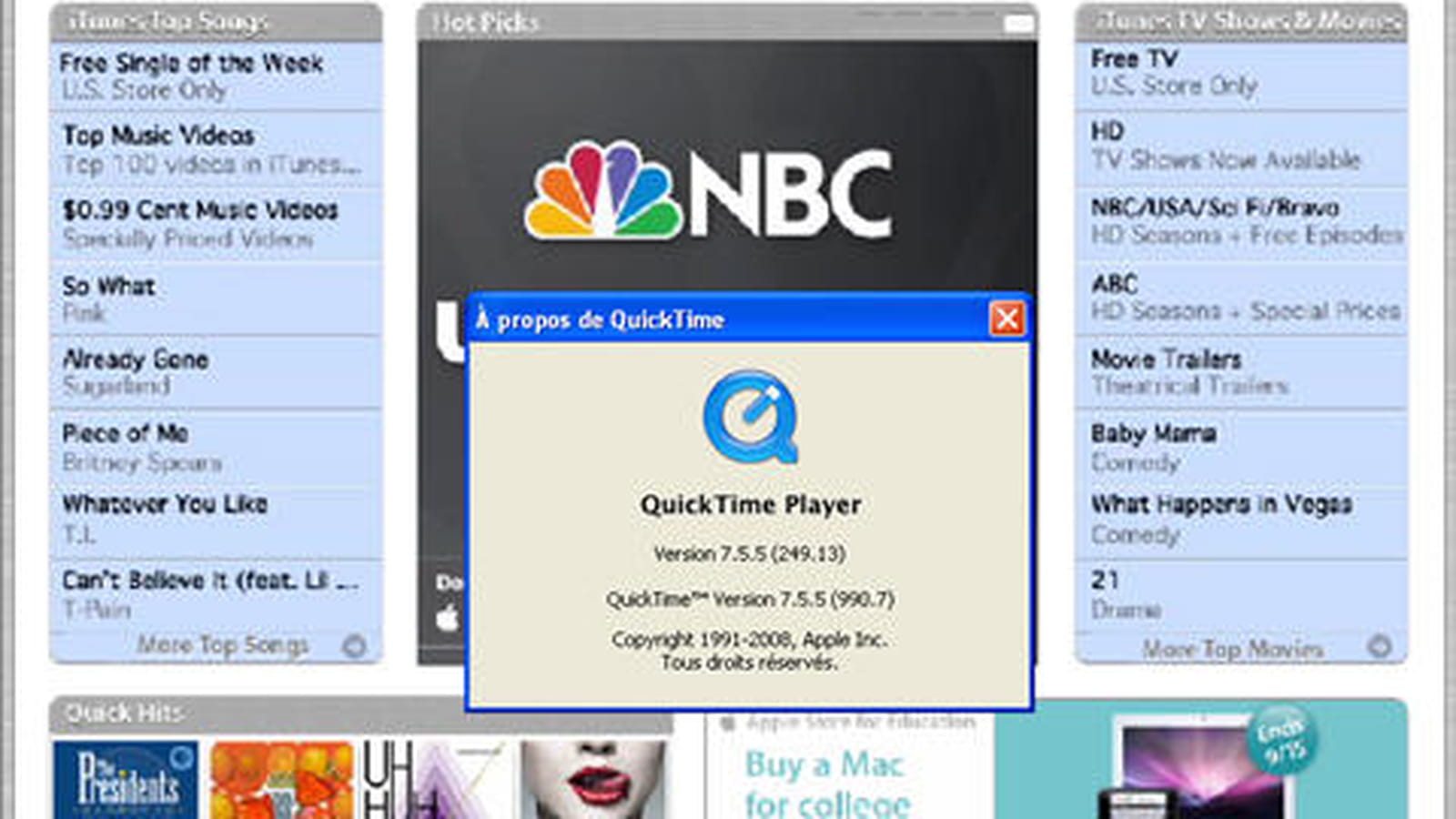Click the Pink artist name
Screen dimensions: 1456x819
coord(84,314)
